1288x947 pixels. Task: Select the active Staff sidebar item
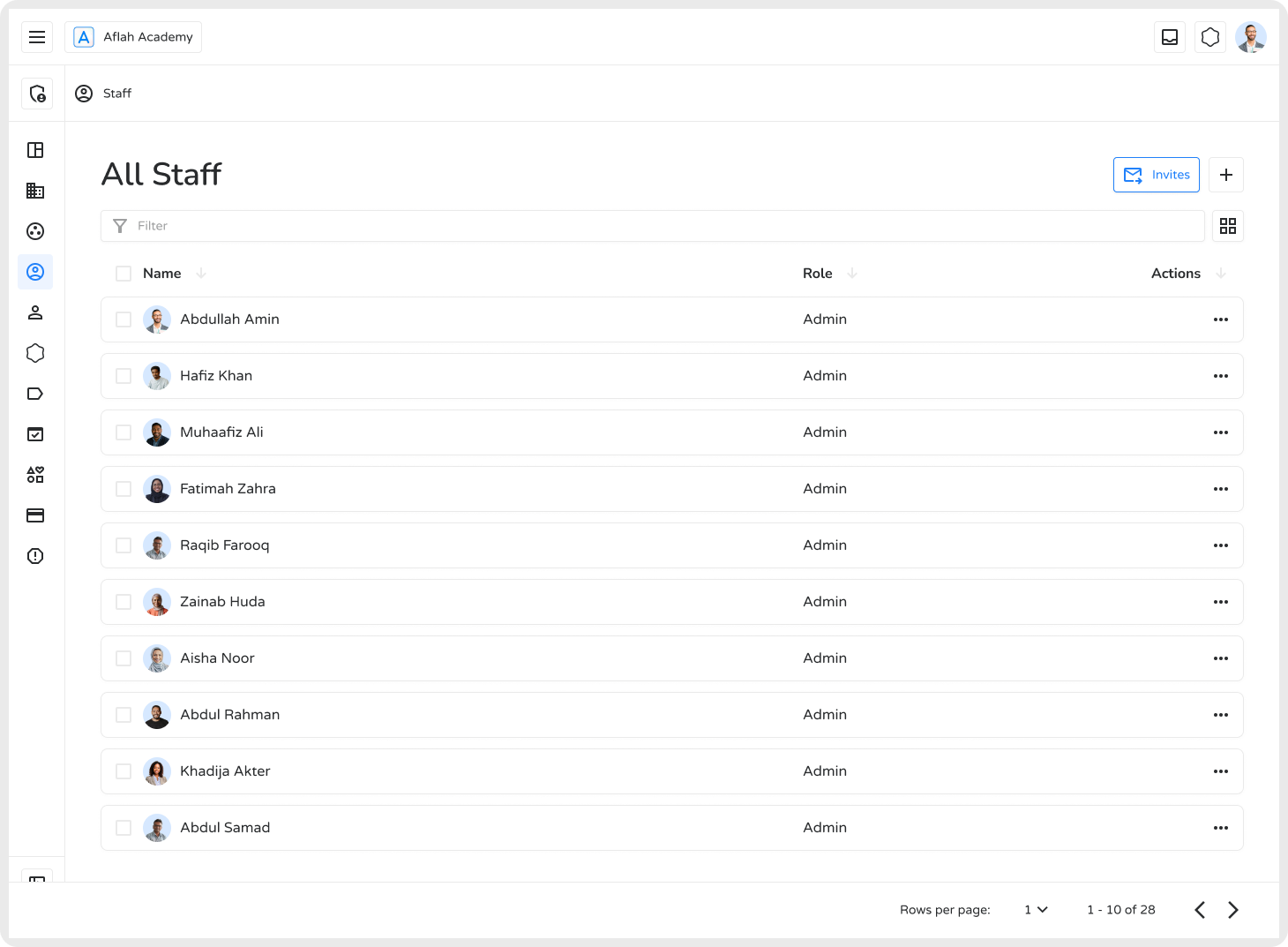35,272
